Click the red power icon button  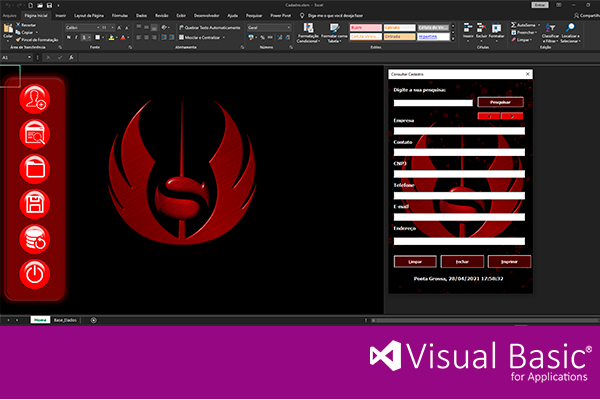point(35,274)
